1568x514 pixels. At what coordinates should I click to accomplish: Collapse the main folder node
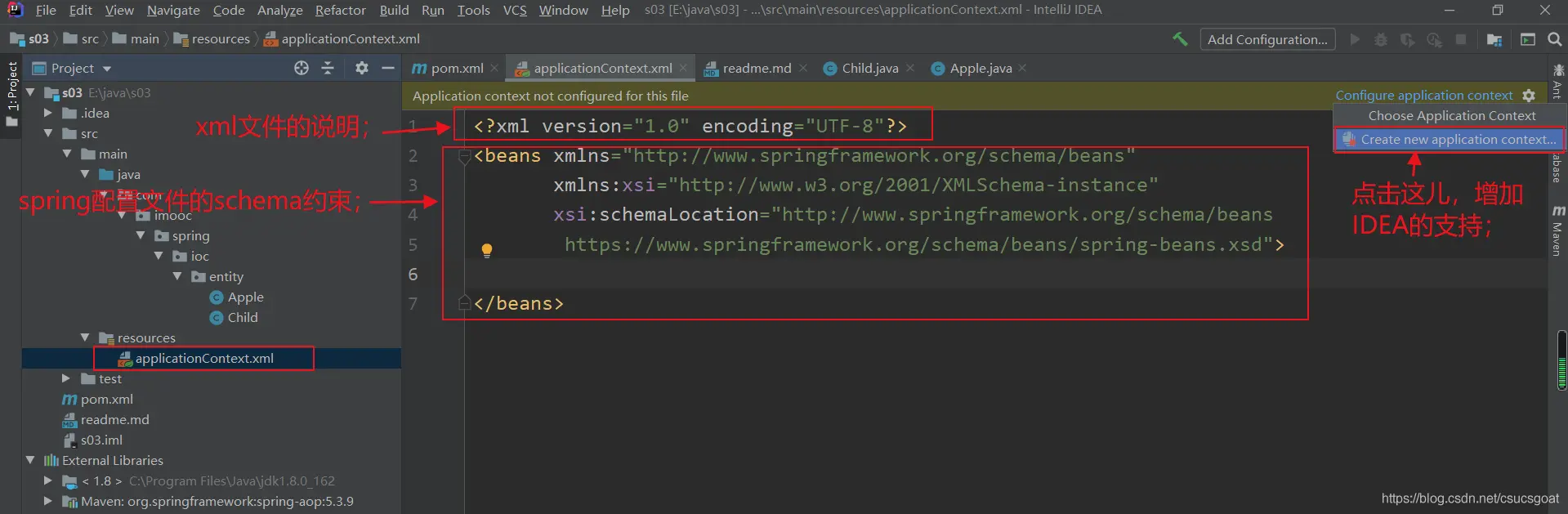67,154
